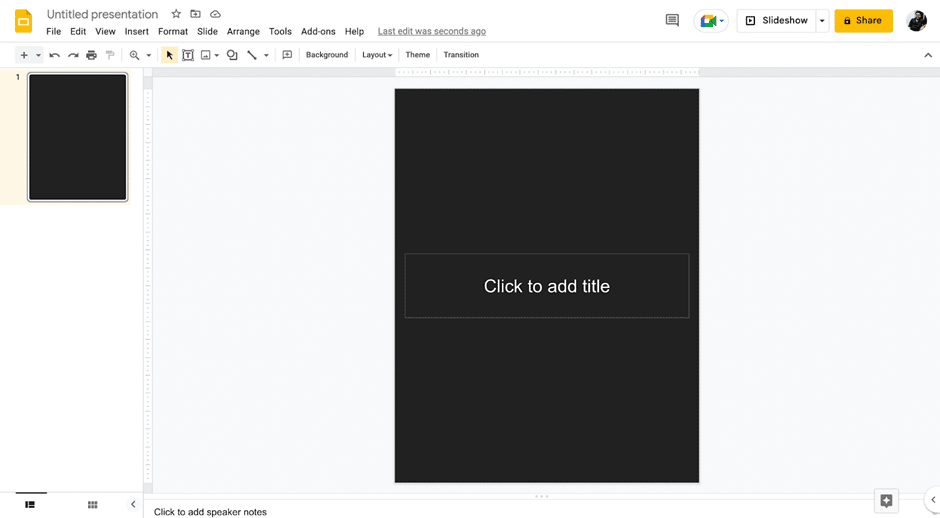
Task: Select the Text box tool
Action: point(187,55)
